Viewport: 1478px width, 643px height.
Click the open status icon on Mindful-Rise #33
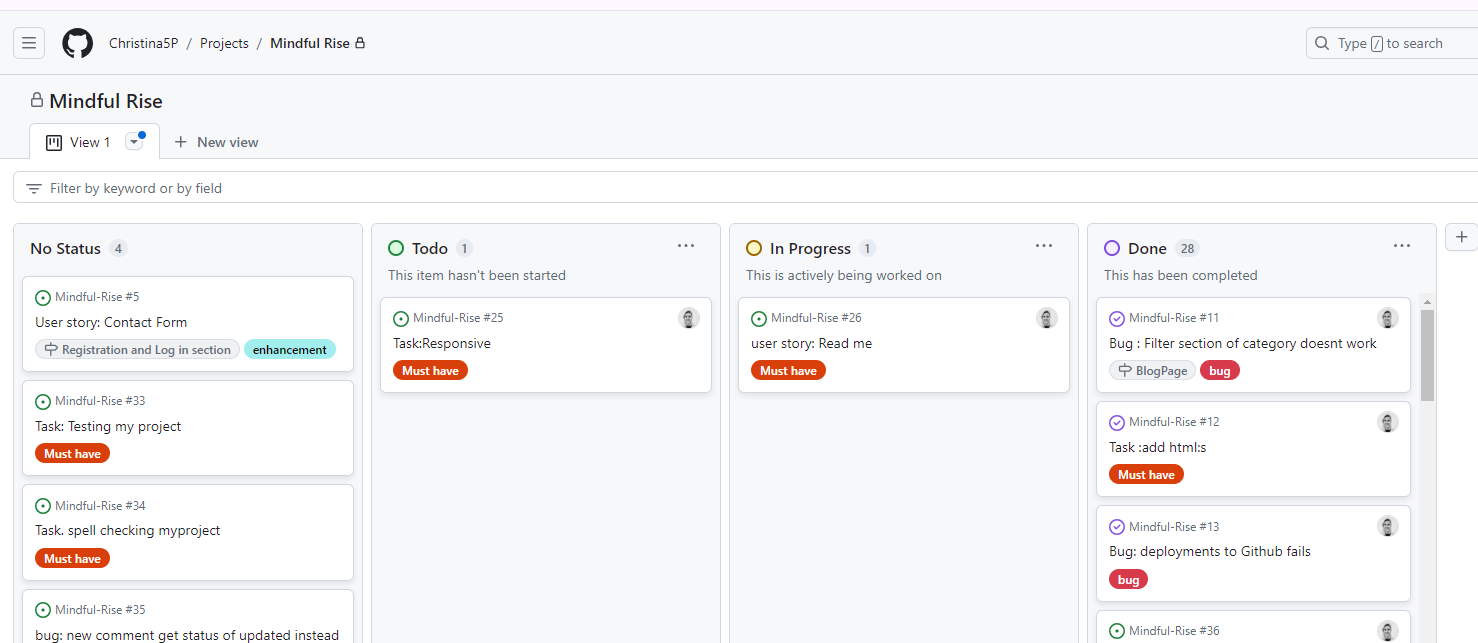tap(43, 402)
